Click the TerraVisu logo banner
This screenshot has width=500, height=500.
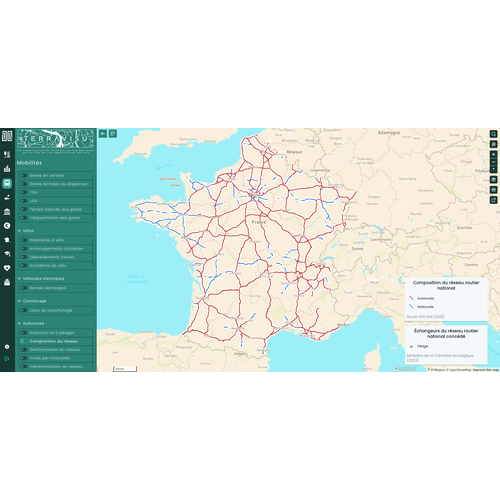pos(56,139)
